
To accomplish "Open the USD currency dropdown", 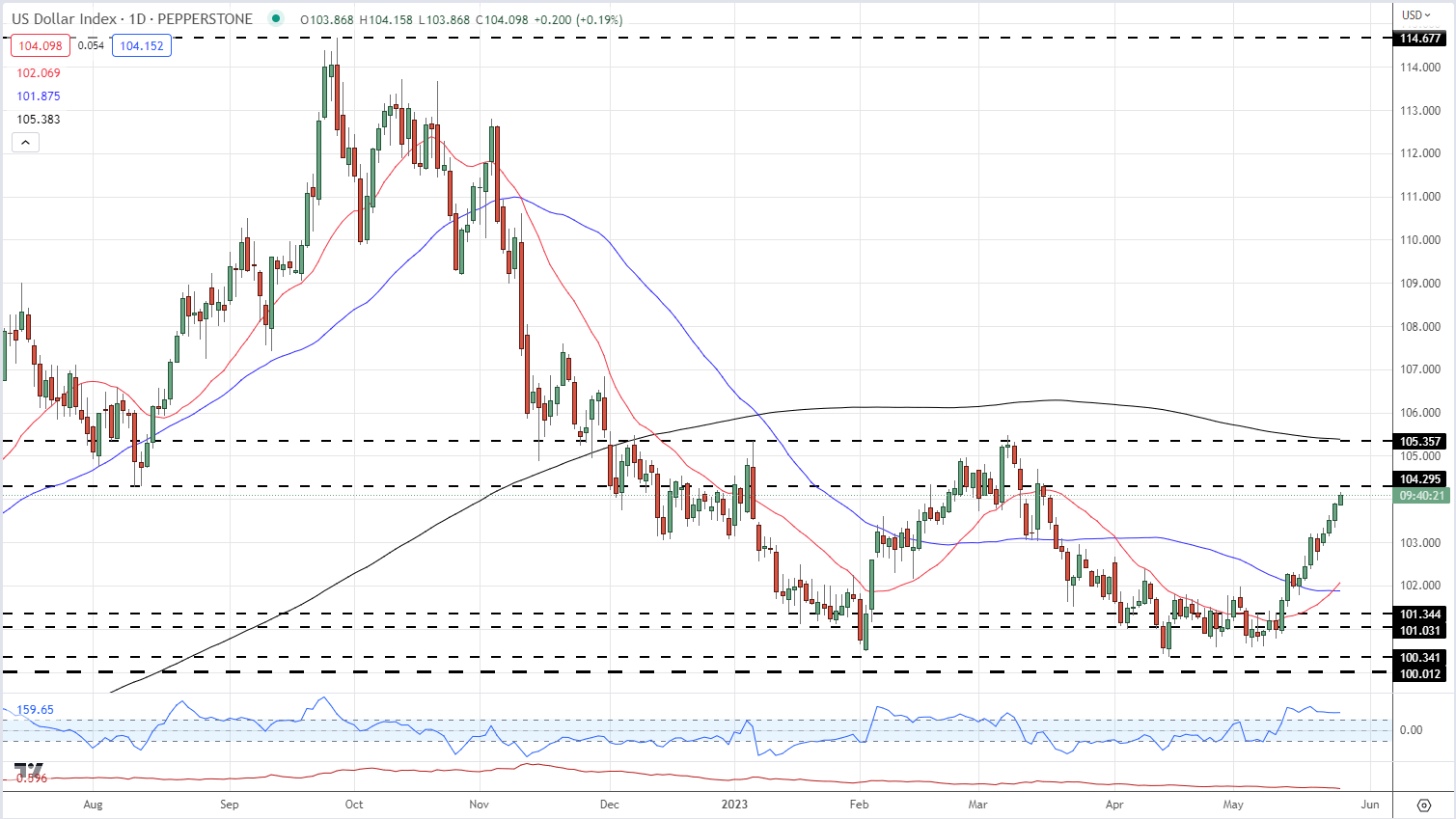I will coord(1416,14).
